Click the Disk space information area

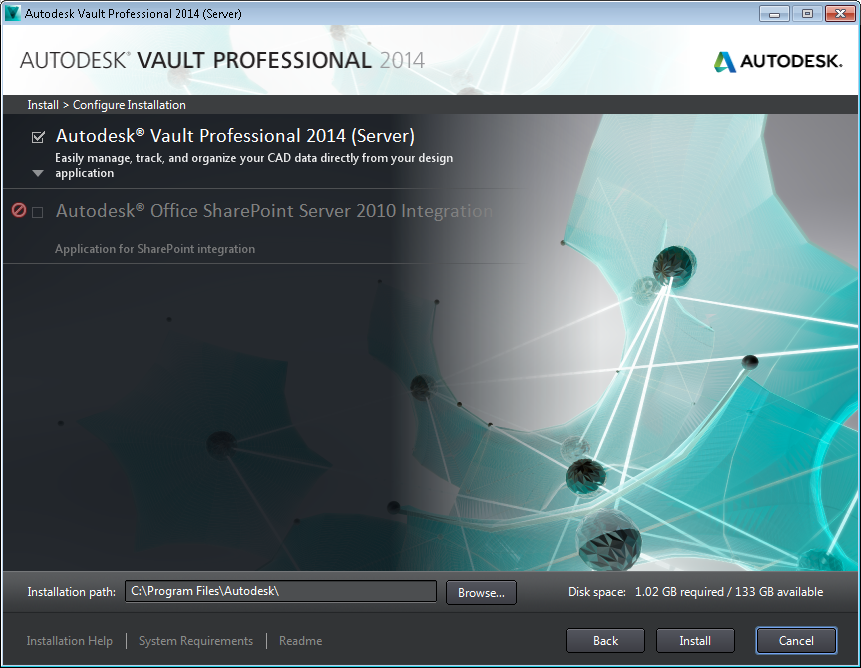coord(694,591)
